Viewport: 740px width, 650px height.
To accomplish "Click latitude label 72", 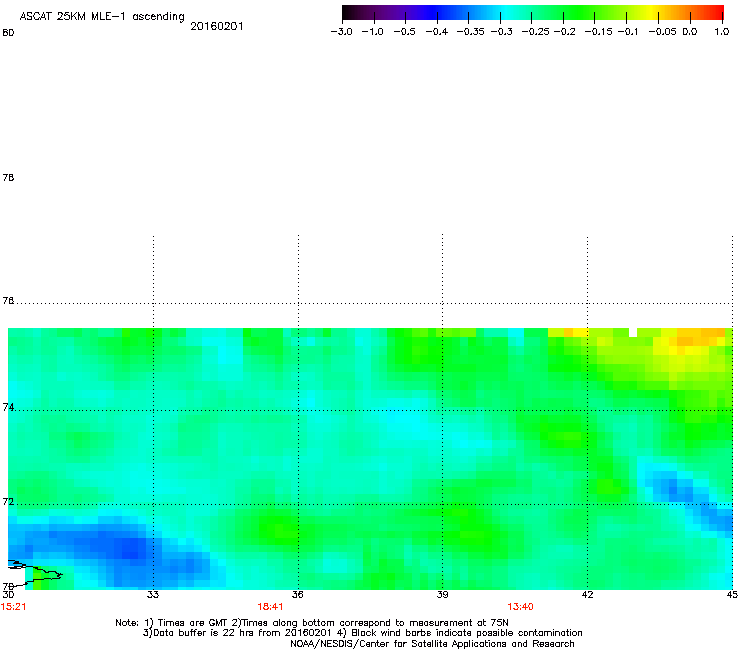I will tap(8, 502).
